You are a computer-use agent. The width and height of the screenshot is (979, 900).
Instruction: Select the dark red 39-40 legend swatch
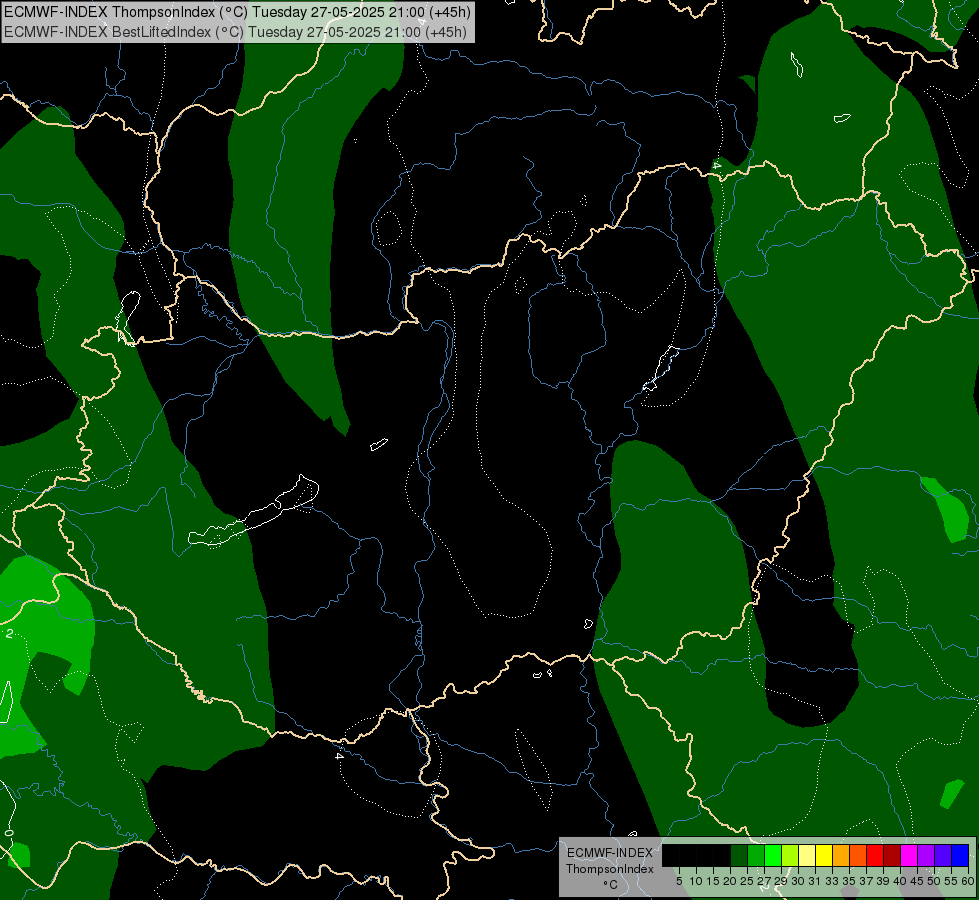892,855
